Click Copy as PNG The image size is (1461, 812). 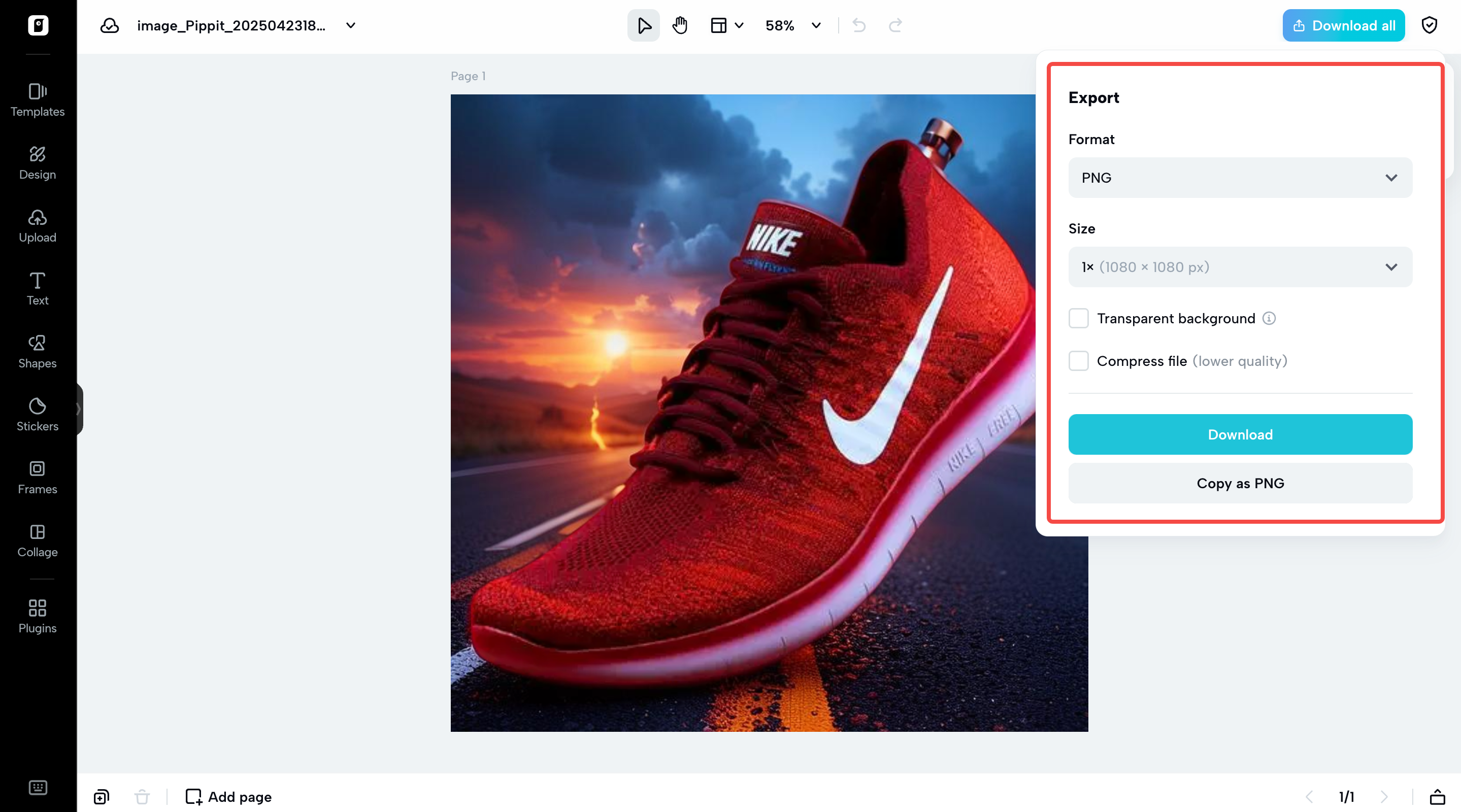pos(1240,483)
